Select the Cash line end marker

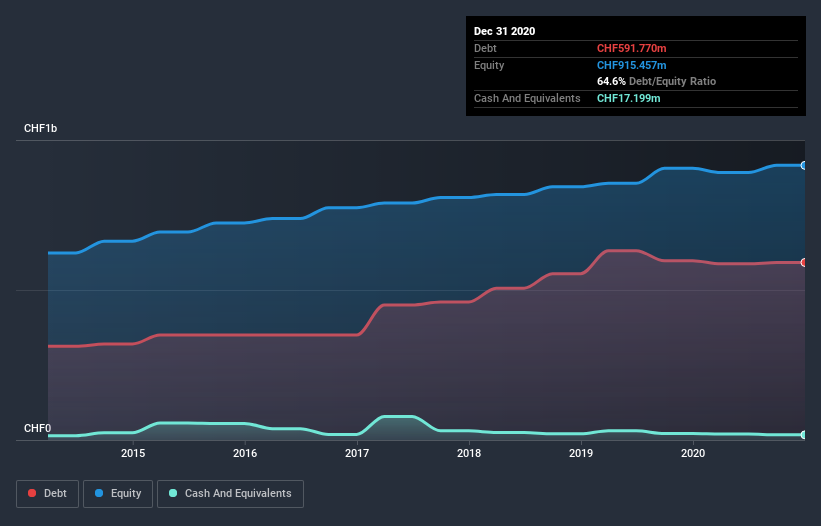pyautogui.click(x=803, y=434)
